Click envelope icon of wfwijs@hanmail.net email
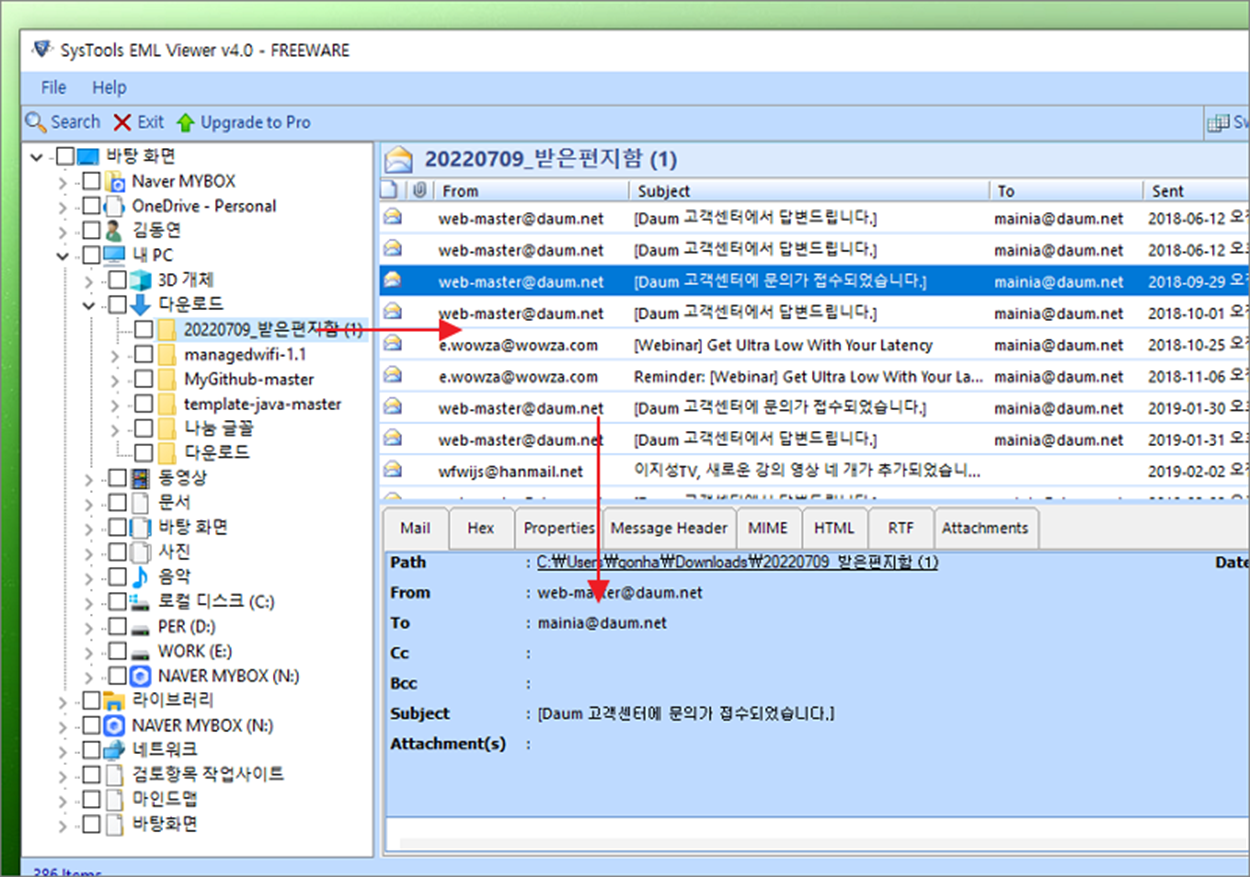Screen dimensions: 1250x877 393,471
